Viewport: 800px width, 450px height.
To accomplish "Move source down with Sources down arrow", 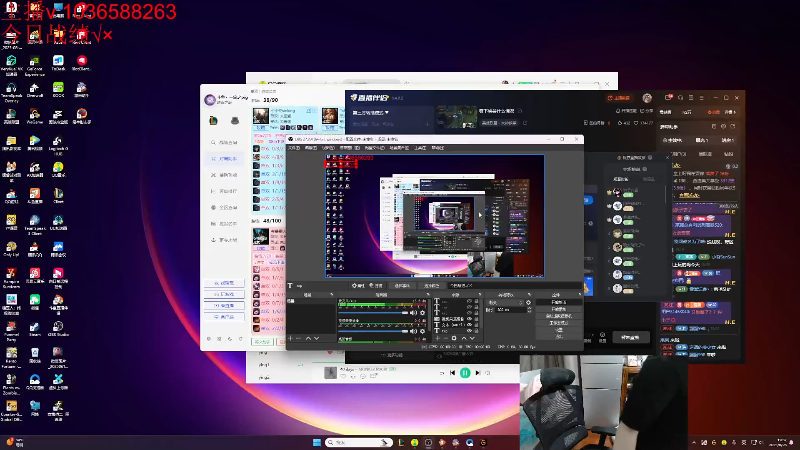I will 472,338.
